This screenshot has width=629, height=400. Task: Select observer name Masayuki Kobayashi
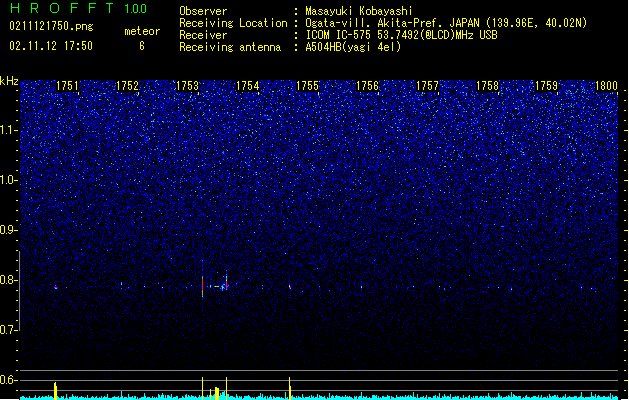coord(359,11)
